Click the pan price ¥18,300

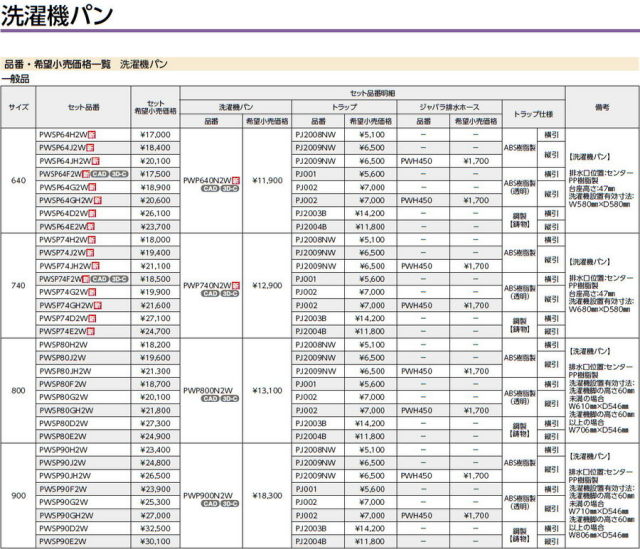(267, 496)
